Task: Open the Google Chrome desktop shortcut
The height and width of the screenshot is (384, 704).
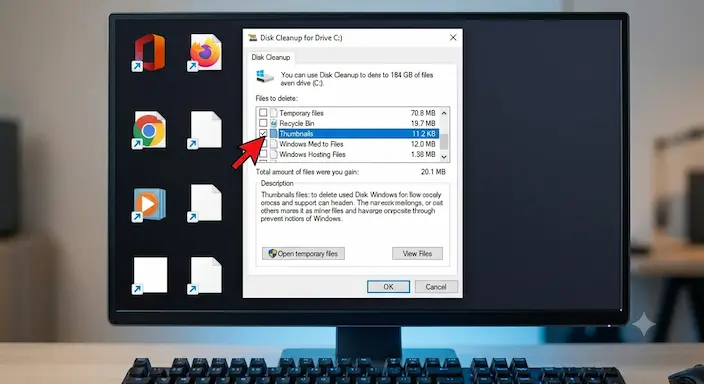Action: tap(149, 130)
